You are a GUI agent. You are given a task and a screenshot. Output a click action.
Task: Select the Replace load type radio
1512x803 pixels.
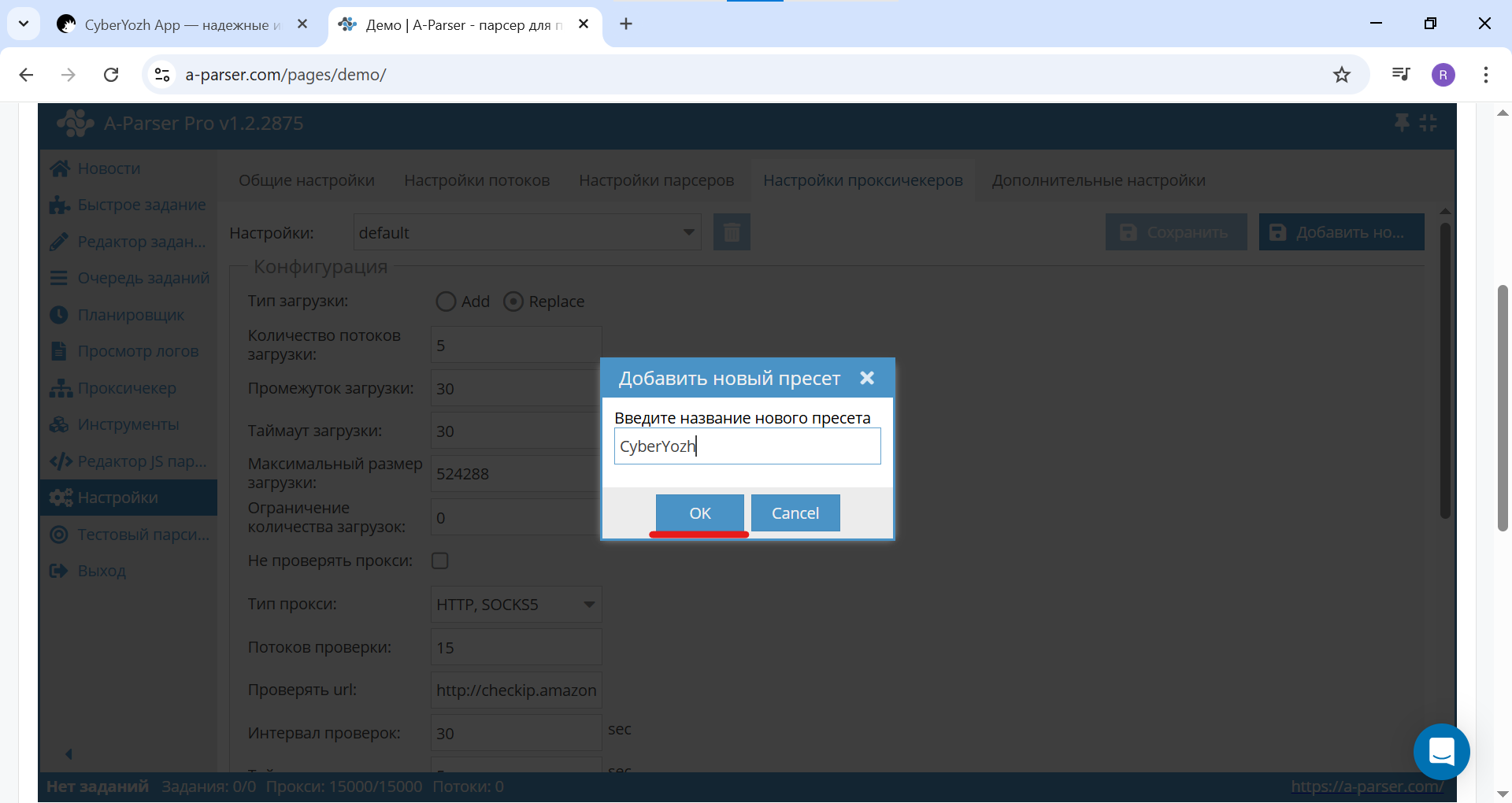(513, 302)
